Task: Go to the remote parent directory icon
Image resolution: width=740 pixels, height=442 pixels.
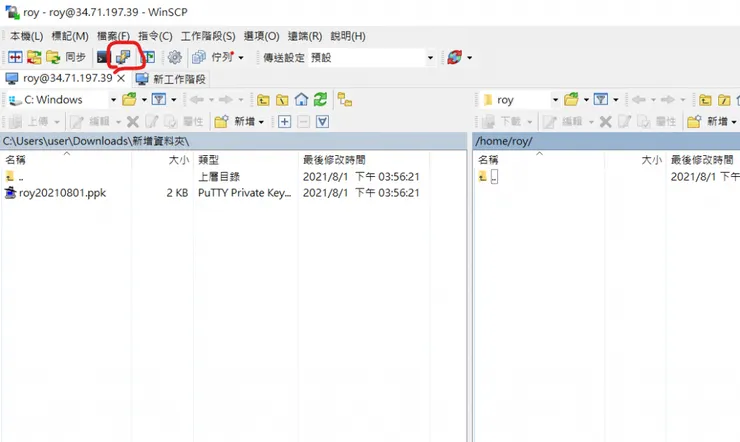Action: [x=705, y=100]
